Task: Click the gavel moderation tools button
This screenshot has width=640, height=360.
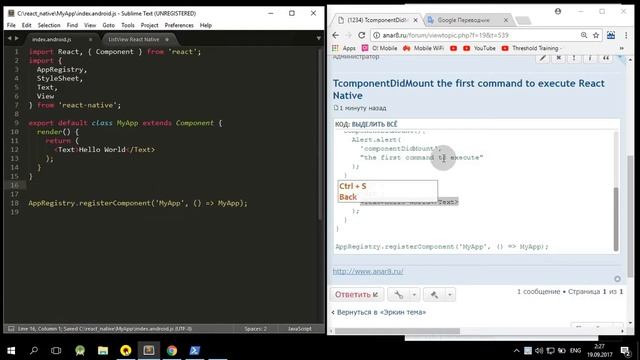Action: [x=434, y=294]
